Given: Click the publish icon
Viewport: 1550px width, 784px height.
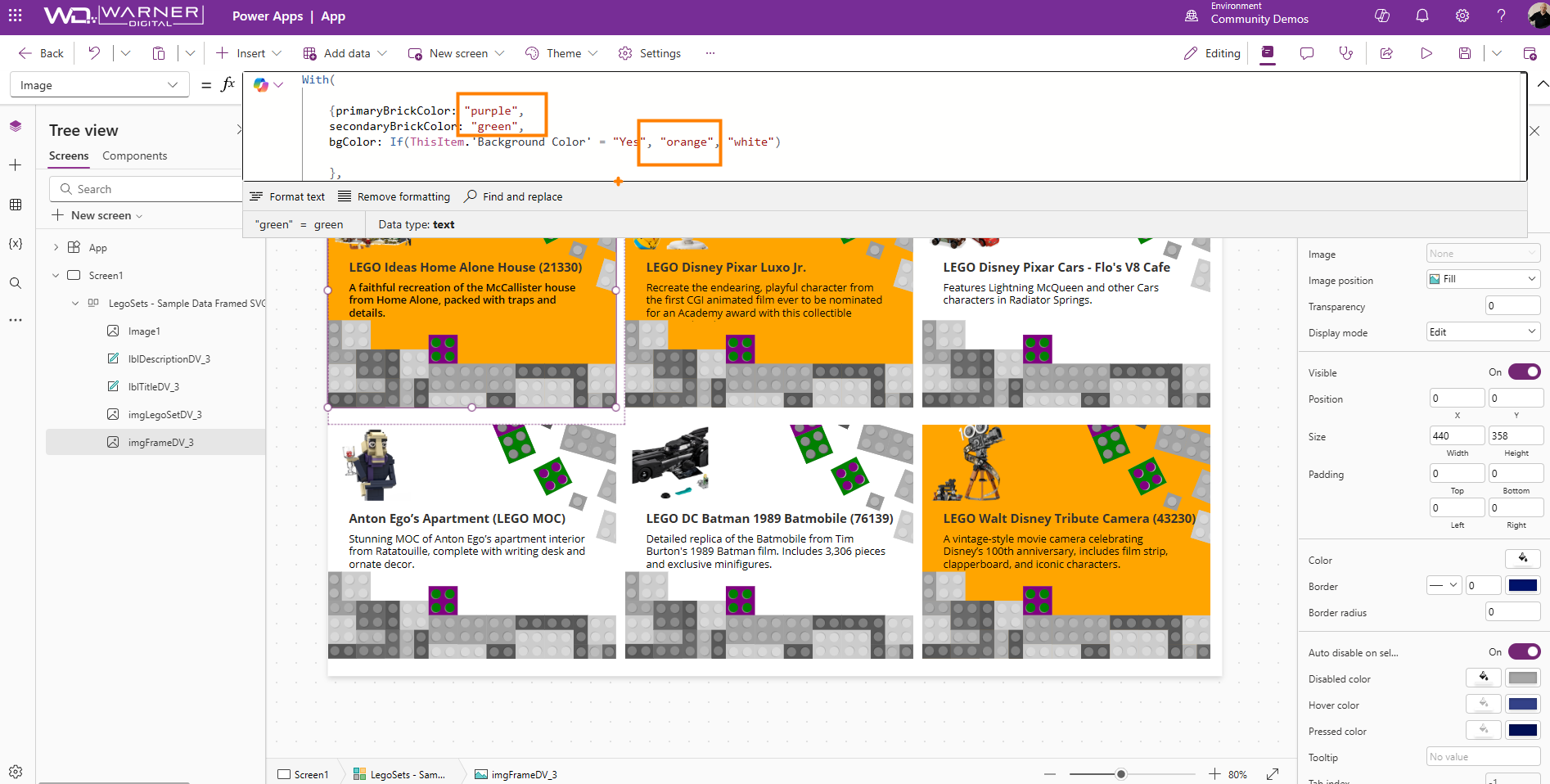Looking at the screenshot, I should [x=1530, y=53].
